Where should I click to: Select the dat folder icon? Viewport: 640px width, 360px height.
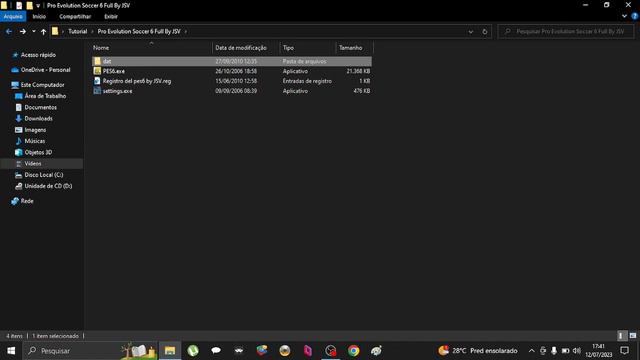pyautogui.click(x=97, y=61)
